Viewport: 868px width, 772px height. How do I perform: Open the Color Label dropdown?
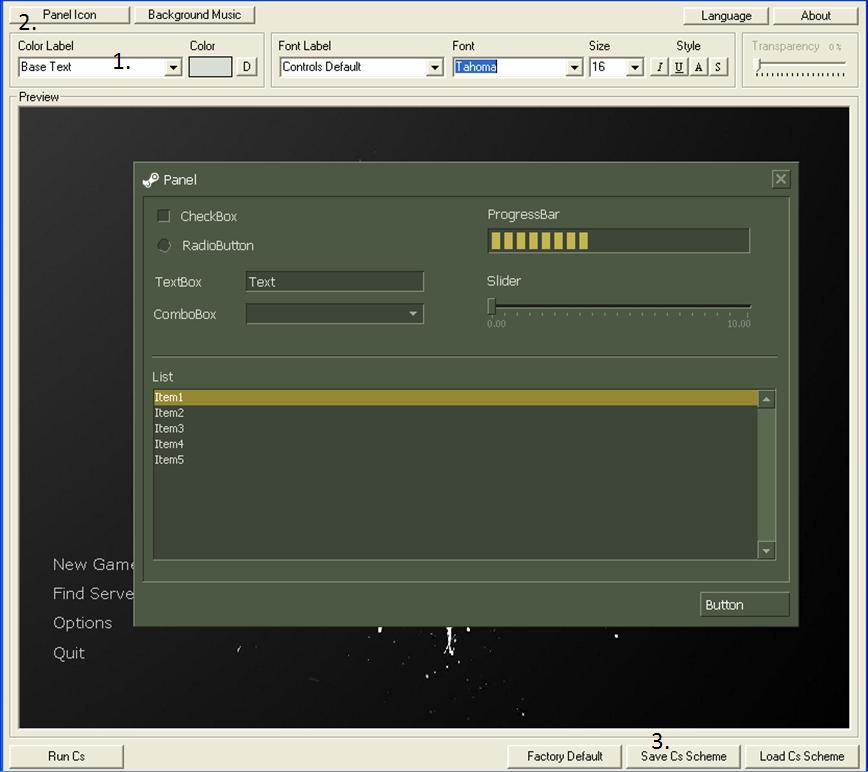[173, 67]
